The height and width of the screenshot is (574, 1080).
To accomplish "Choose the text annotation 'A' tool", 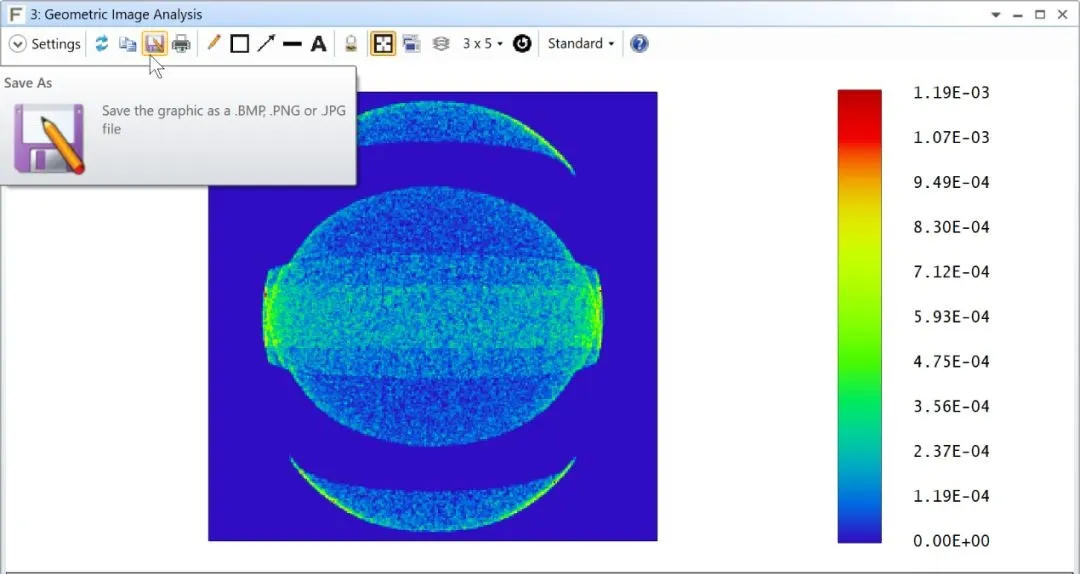I will point(318,44).
